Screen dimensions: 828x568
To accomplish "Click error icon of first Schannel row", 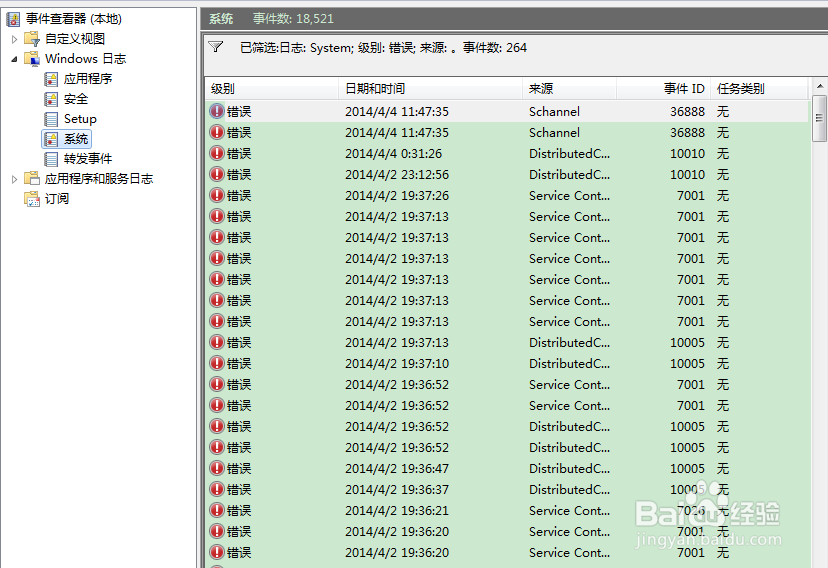I will (x=217, y=111).
